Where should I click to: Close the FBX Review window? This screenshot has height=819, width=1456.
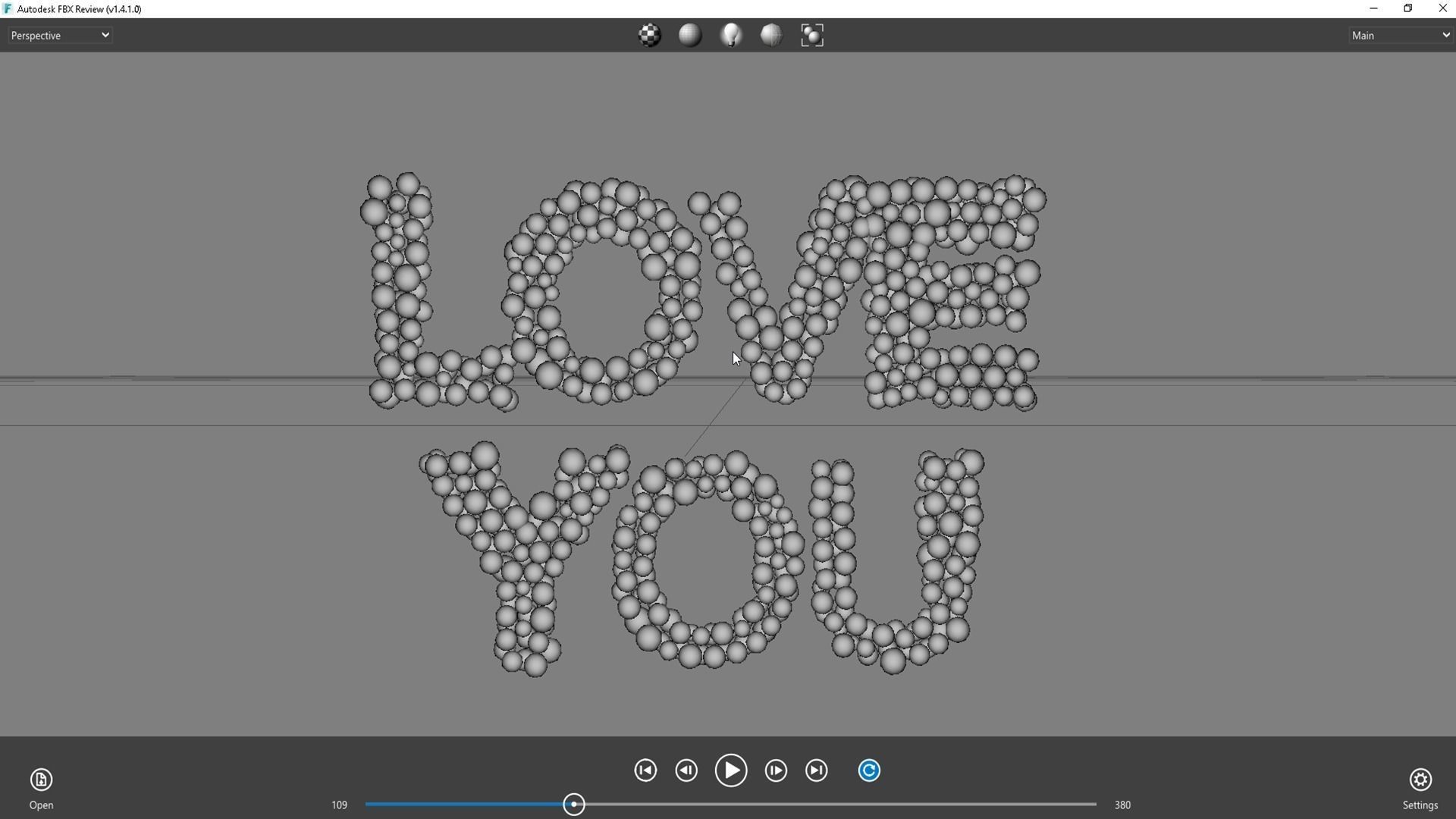click(1442, 8)
